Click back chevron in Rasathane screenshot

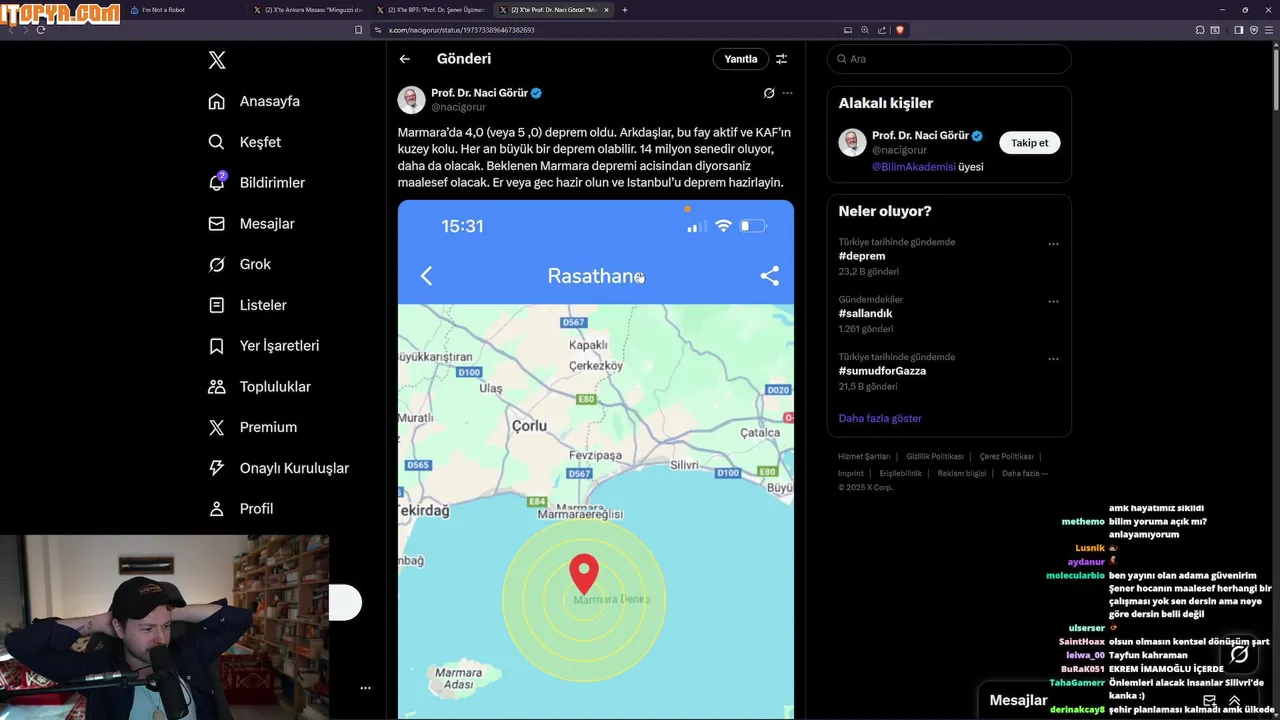(426, 276)
